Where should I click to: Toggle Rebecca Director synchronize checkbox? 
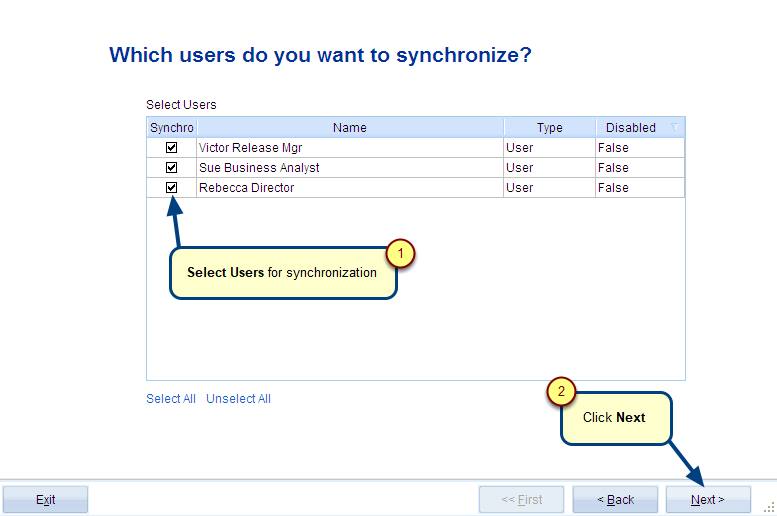171,187
